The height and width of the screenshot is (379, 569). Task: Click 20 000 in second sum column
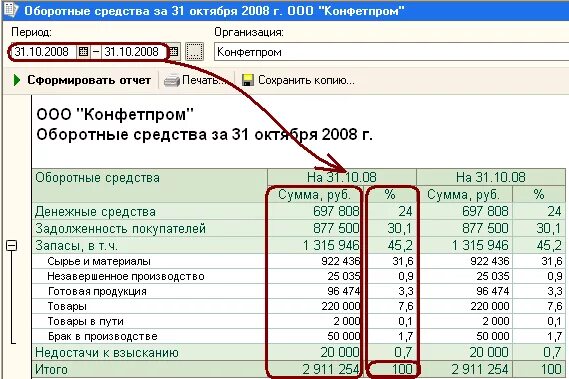(489, 352)
